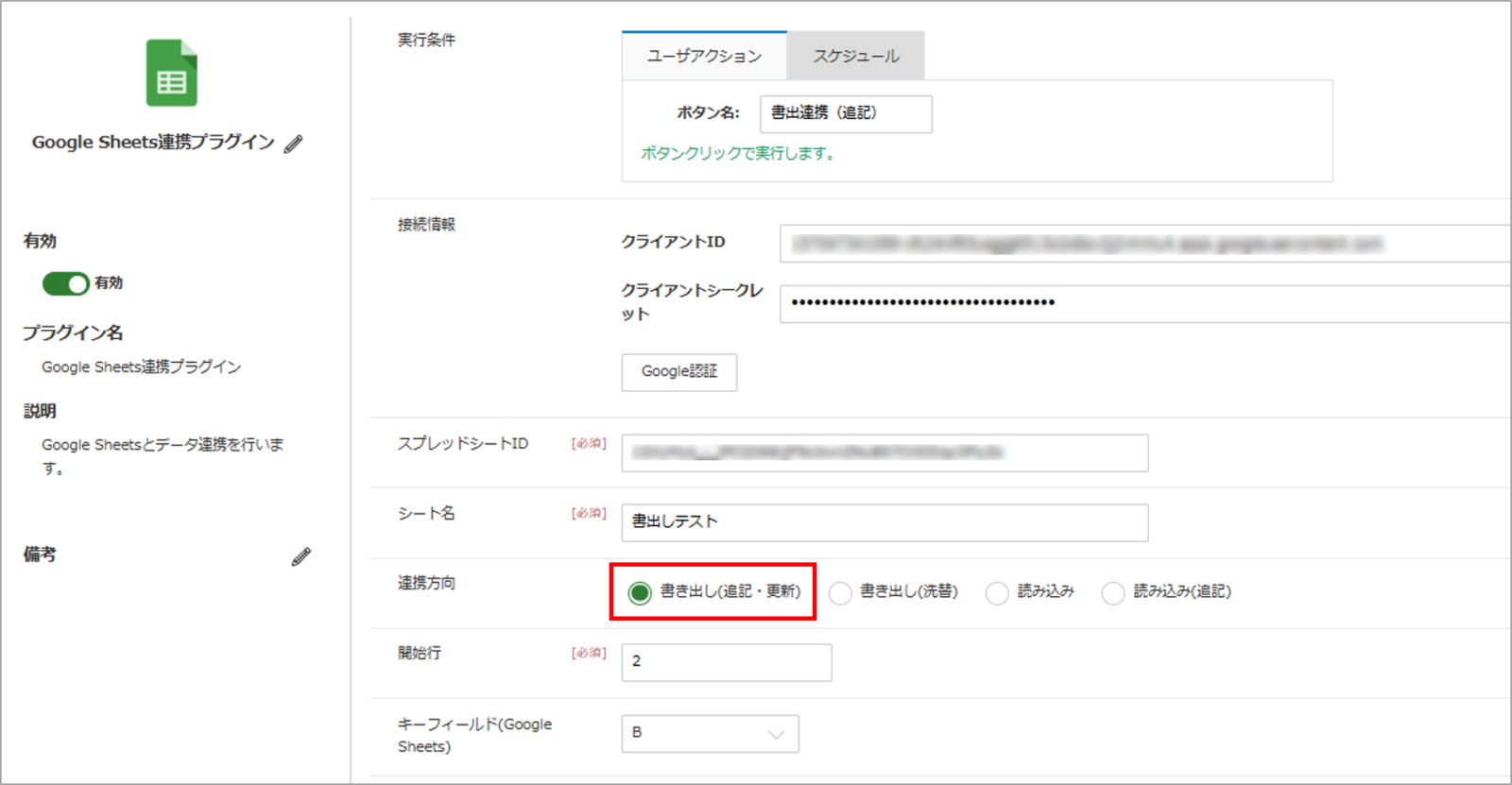Switch to the ユーザアクション tab

click(704, 57)
